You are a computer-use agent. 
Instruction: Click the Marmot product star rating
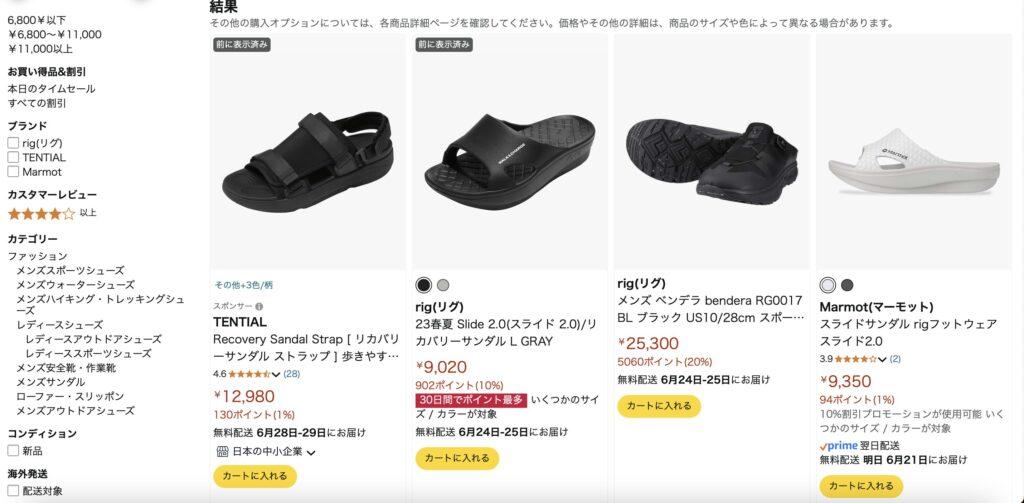(x=856, y=359)
